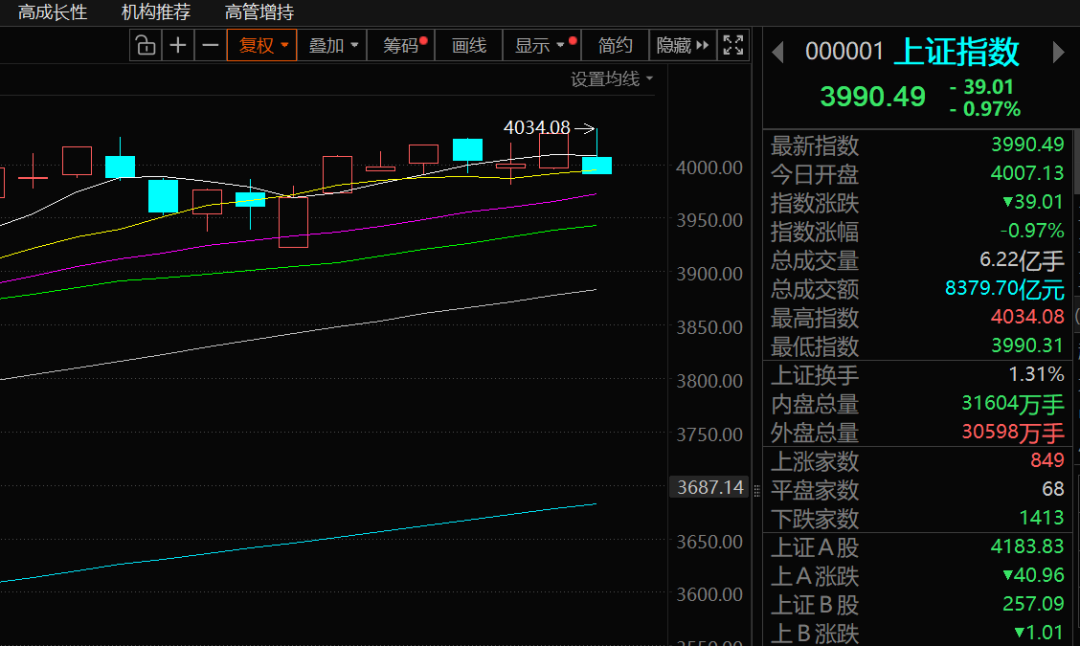
Task: Go to previous index with left arrow
Action: pyautogui.click(x=778, y=52)
